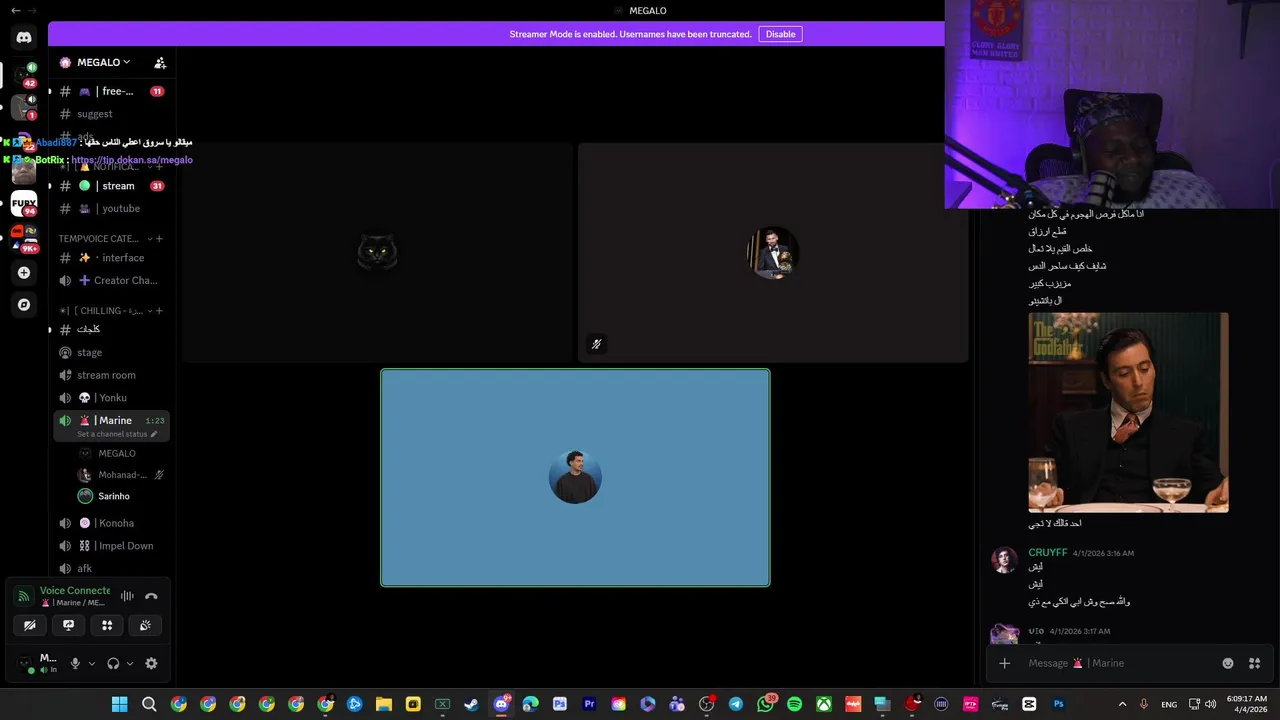Join the Creator Cha... voice channel
This screenshot has height=720, width=1280.
coord(111,280)
